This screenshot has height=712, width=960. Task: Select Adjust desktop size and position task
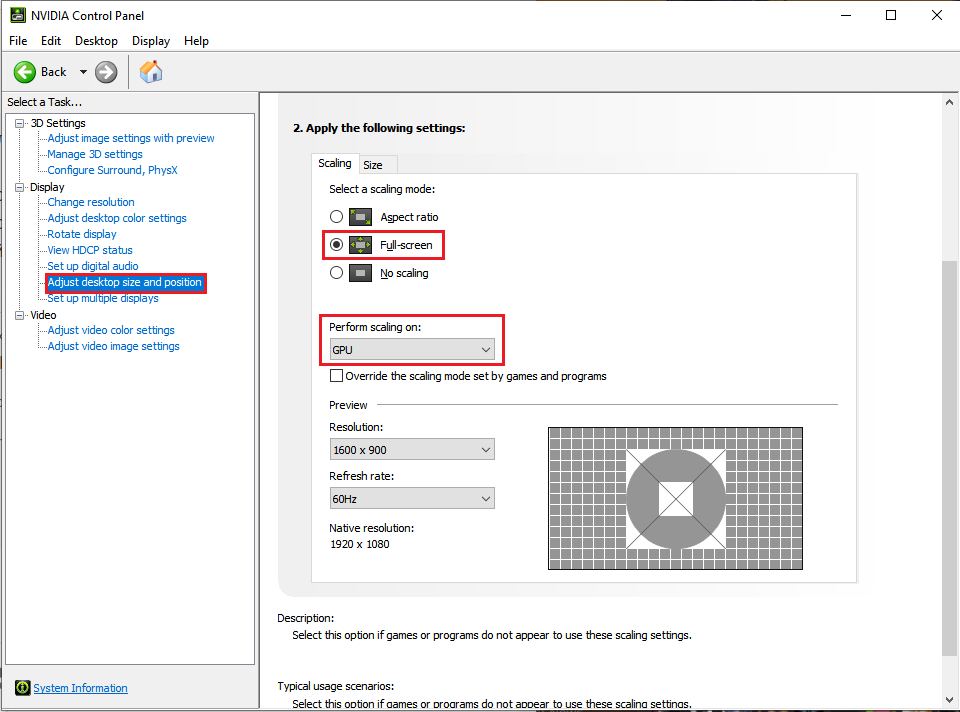point(125,282)
